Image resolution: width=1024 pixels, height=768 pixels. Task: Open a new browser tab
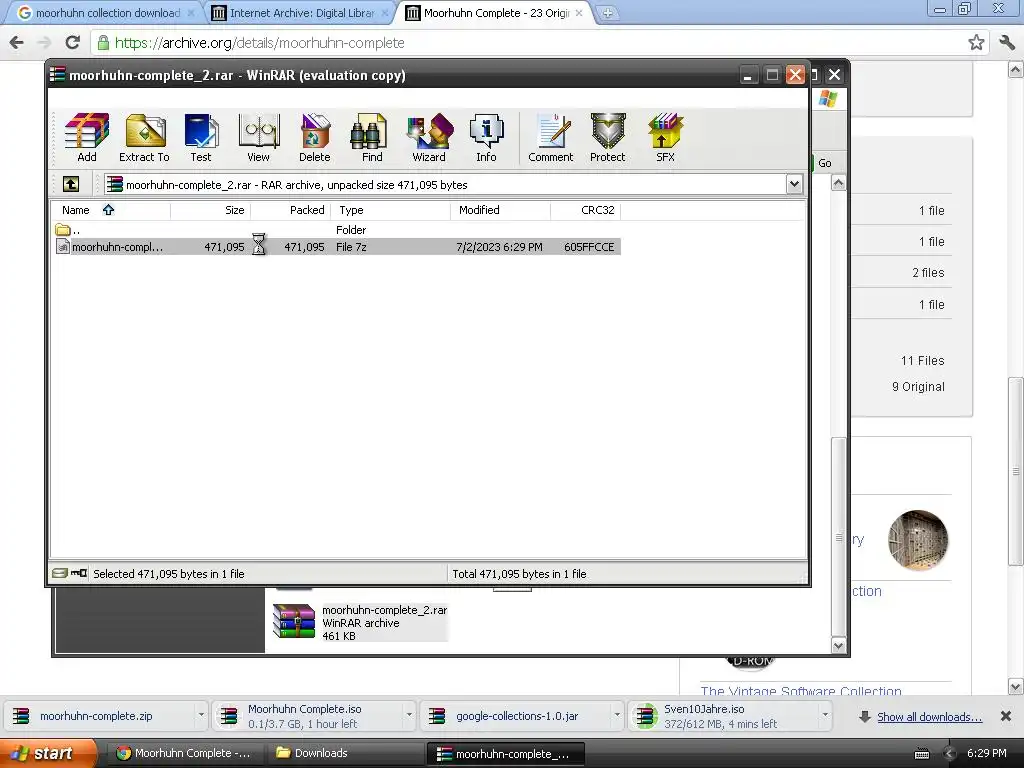(x=607, y=13)
